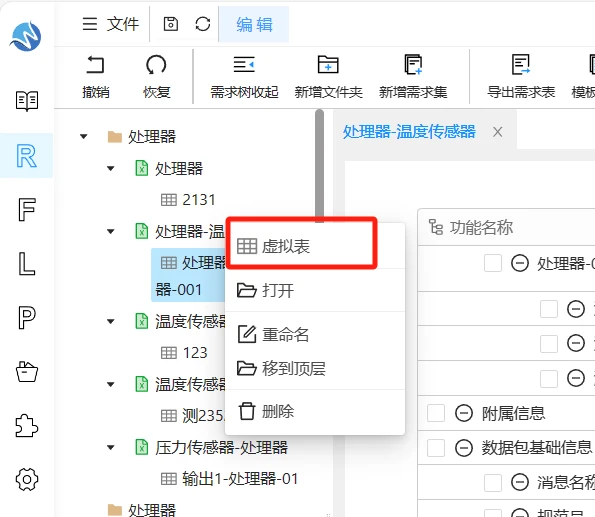Click 撤销 undo toolbar button
The image size is (595, 517).
point(96,77)
